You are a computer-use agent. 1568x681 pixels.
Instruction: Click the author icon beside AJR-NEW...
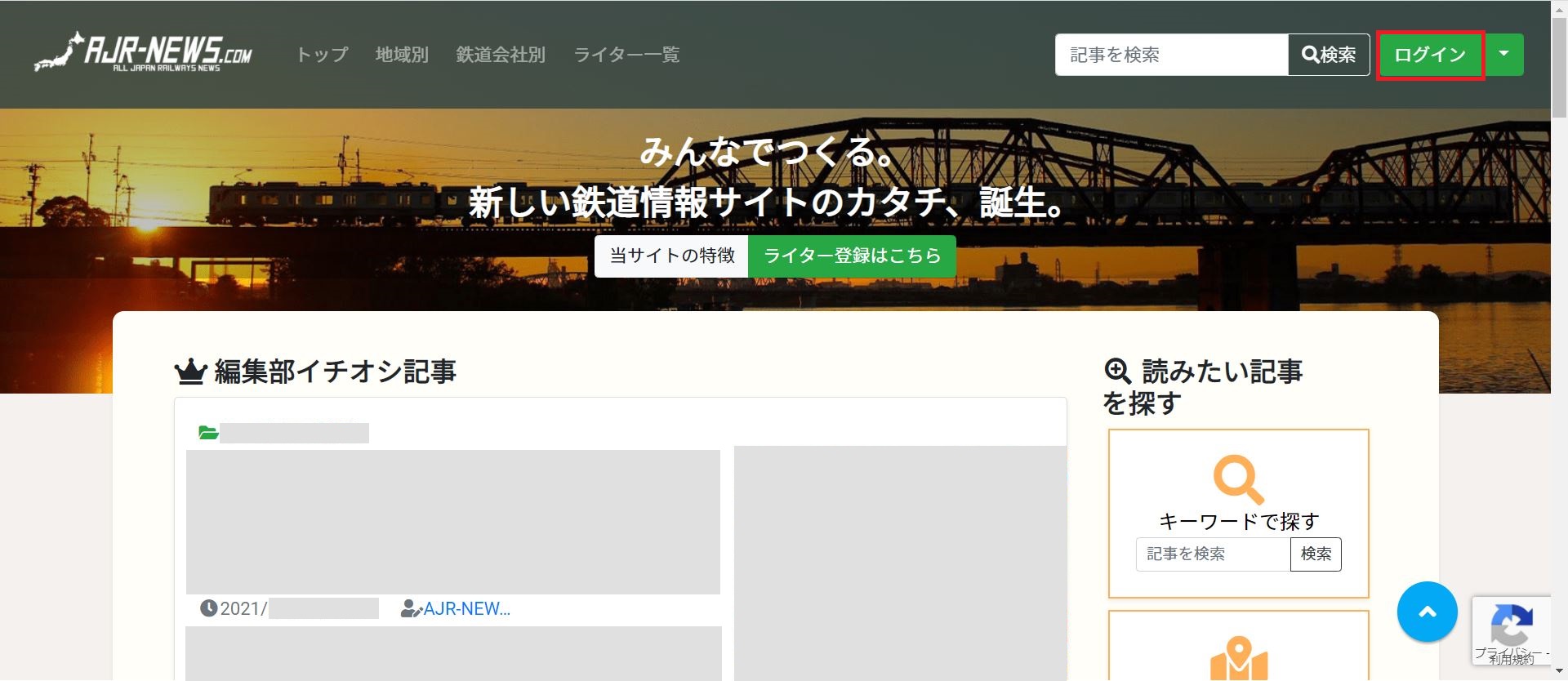(x=411, y=608)
